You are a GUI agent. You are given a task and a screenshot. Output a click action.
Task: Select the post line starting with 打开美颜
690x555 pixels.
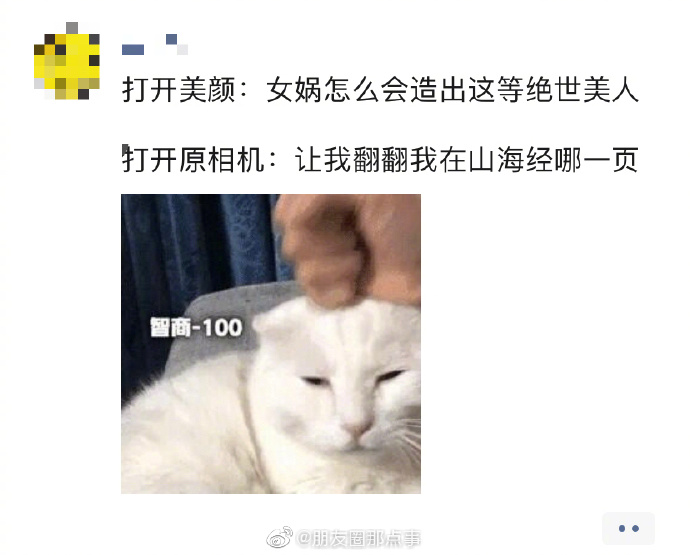(380, 90)
